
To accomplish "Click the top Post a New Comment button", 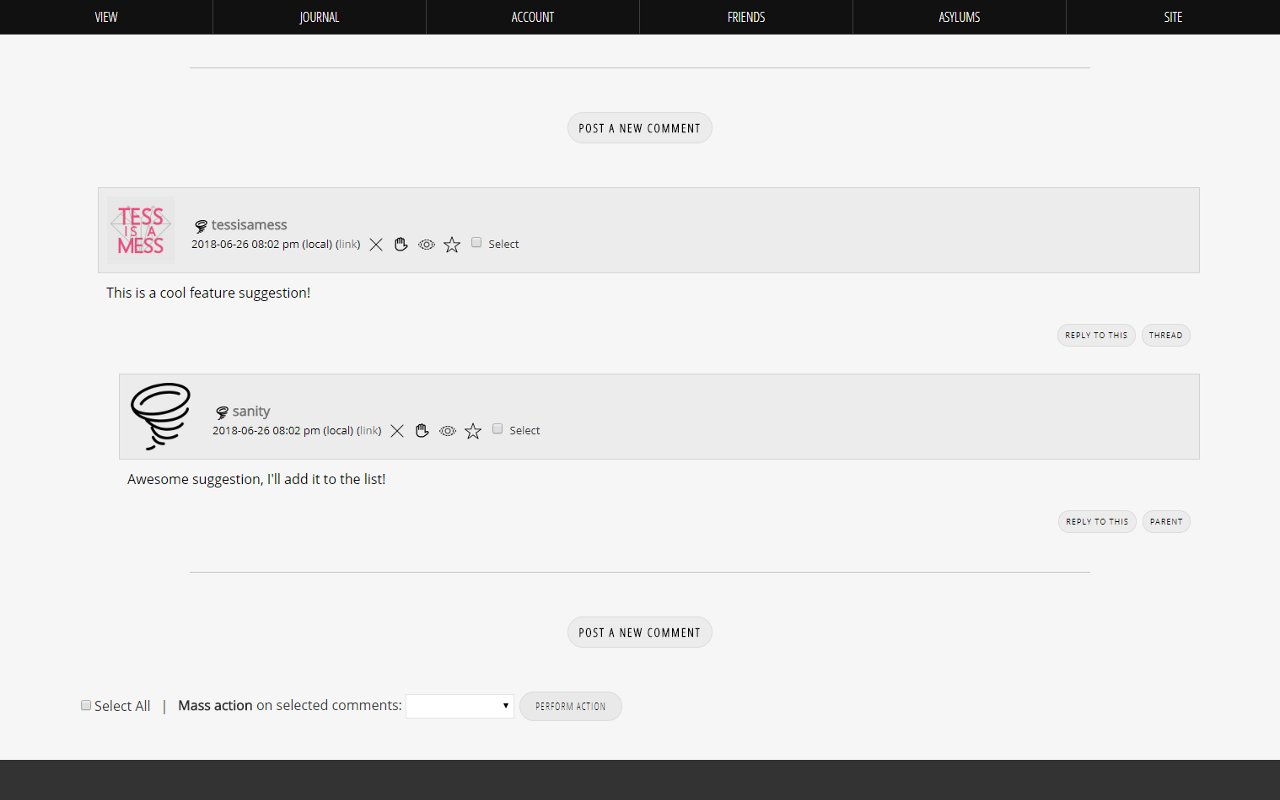I will click(x=640, y=128).
